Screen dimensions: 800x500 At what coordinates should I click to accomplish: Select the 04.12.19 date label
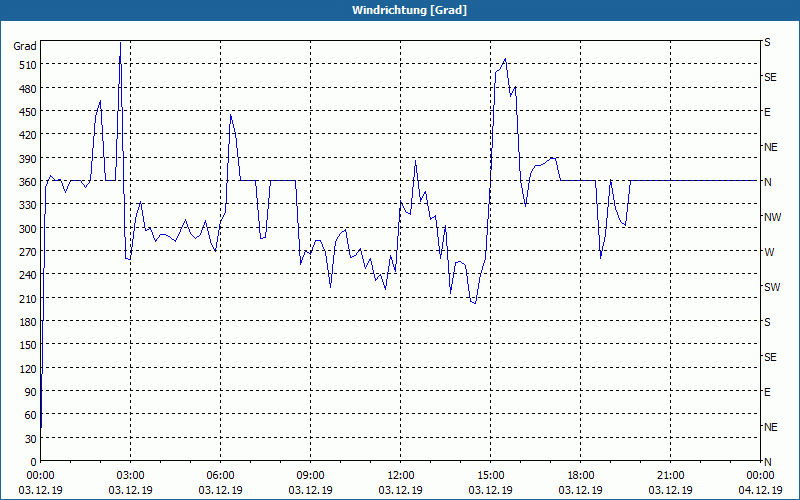tap(760, 490)
